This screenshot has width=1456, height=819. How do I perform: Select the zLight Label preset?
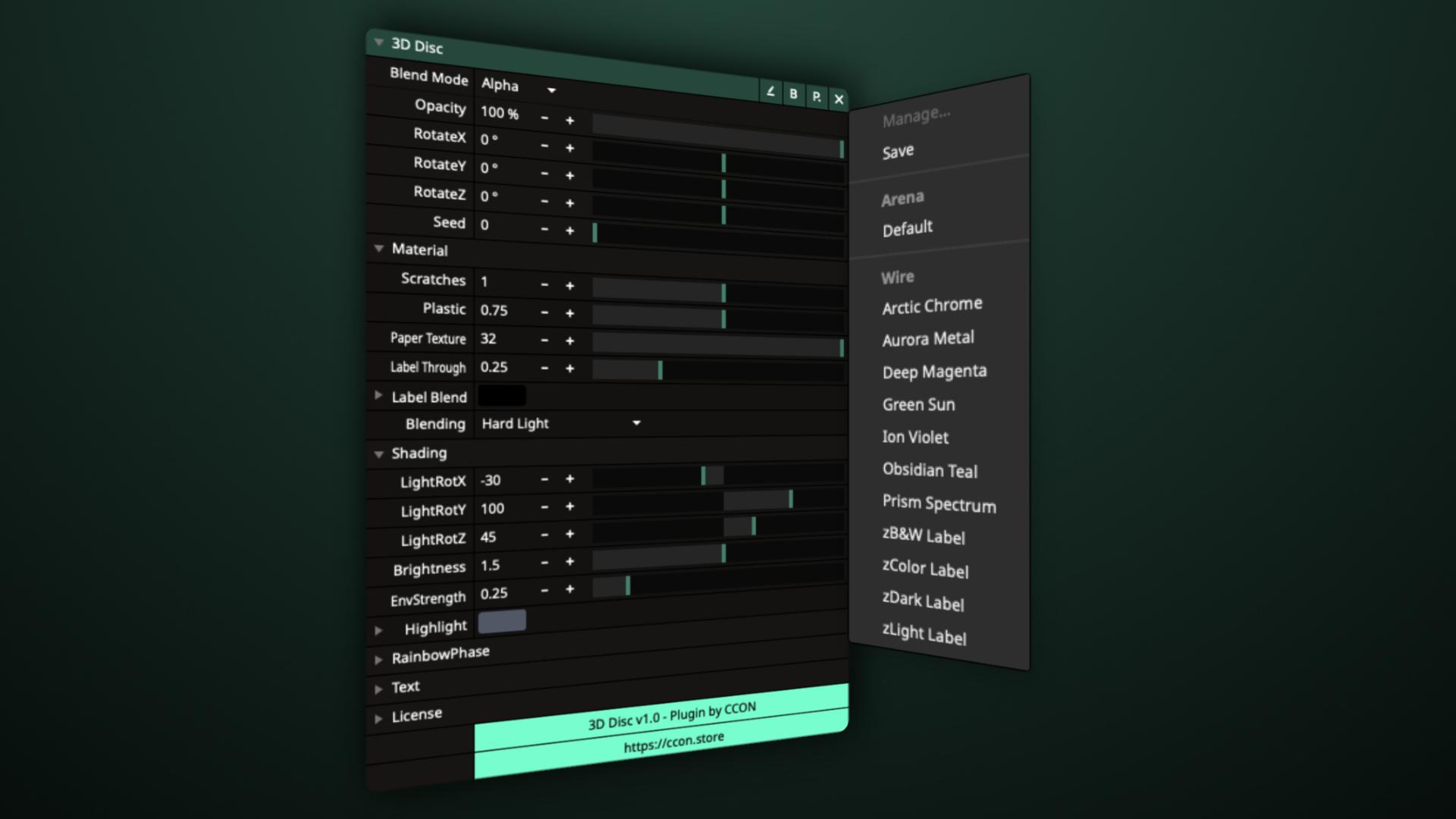pyautogui.click(x=924, y=634)
